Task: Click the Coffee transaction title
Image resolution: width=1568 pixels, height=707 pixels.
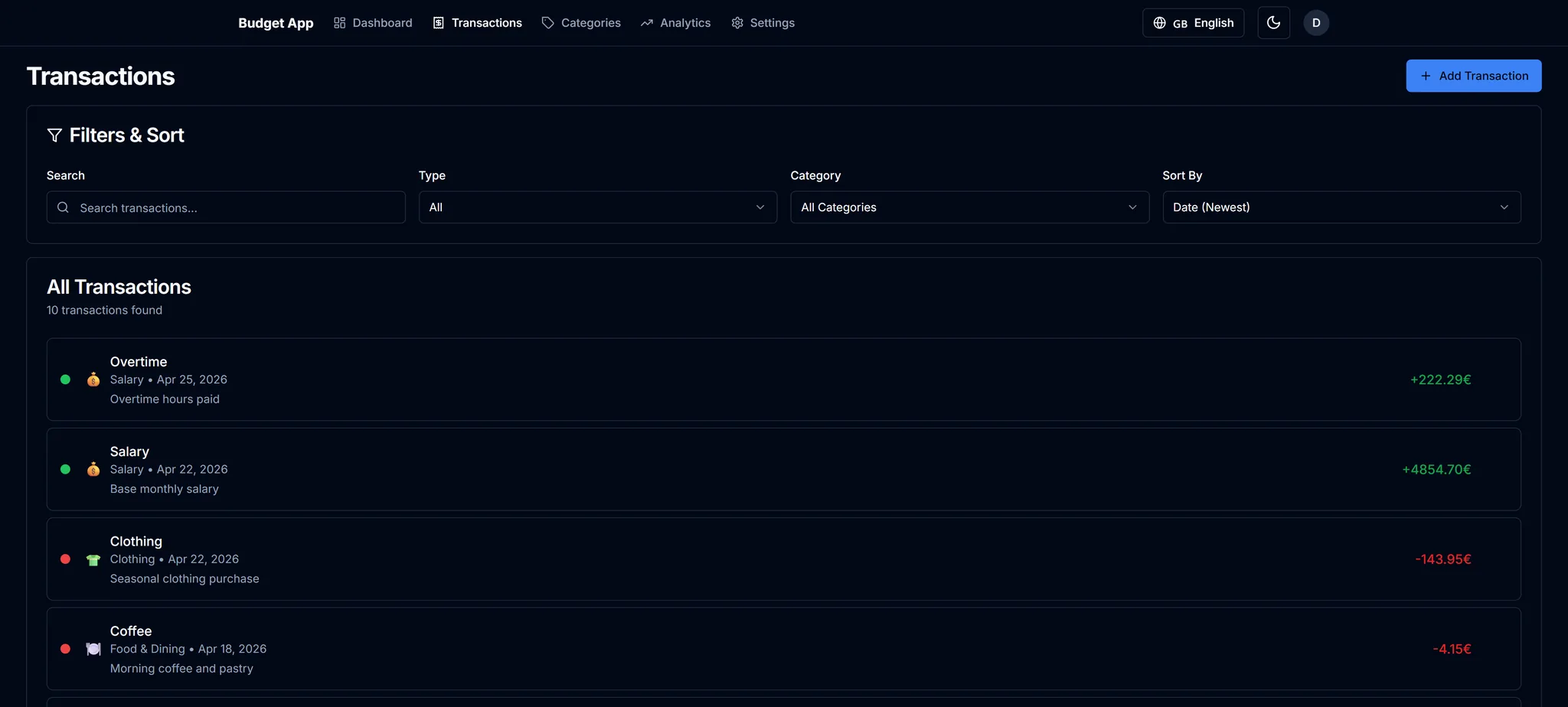Action: [x=131, y=631]
